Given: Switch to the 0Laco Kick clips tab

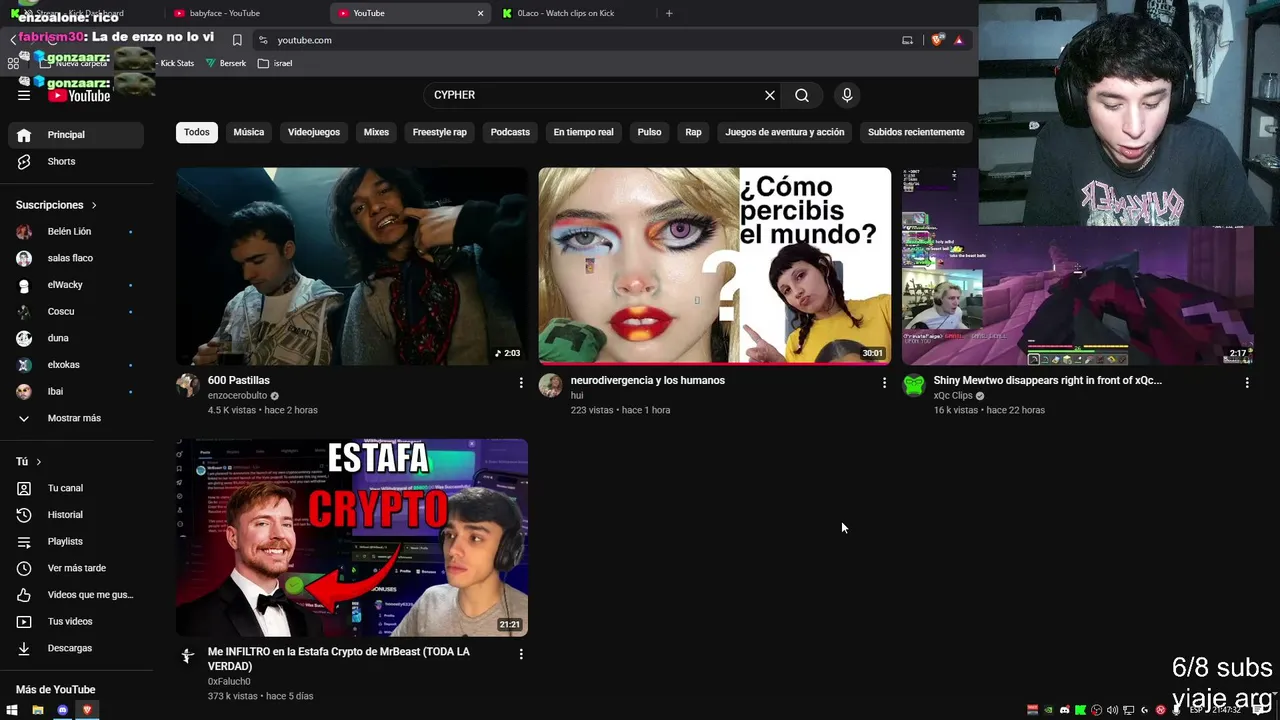Looking at the screenshot, I should [x=574, y=13].
